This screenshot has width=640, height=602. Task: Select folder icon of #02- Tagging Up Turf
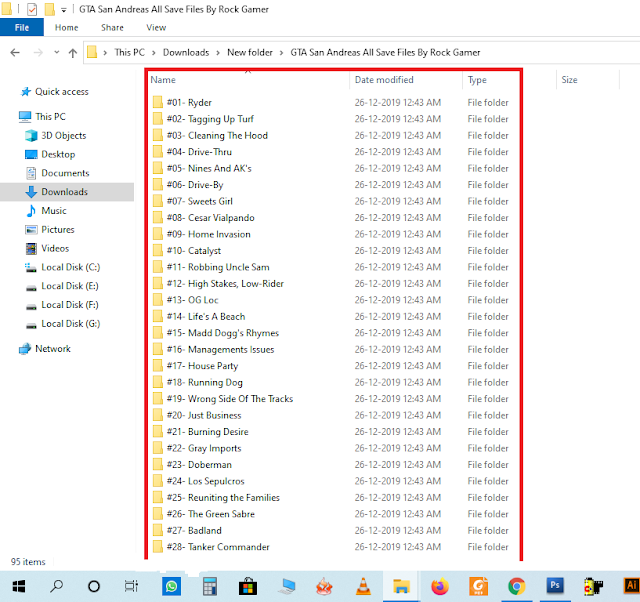click(158, 119)
